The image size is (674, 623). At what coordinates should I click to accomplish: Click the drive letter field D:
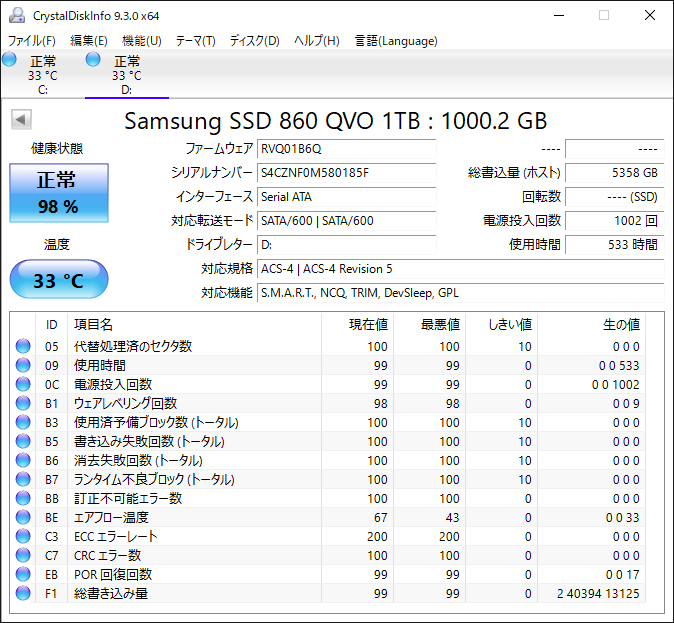346,245
